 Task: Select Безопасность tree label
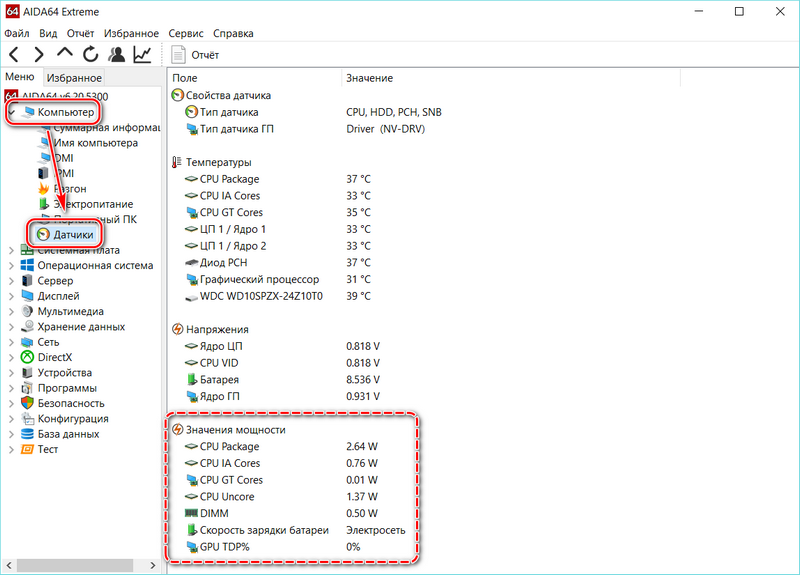71,403
